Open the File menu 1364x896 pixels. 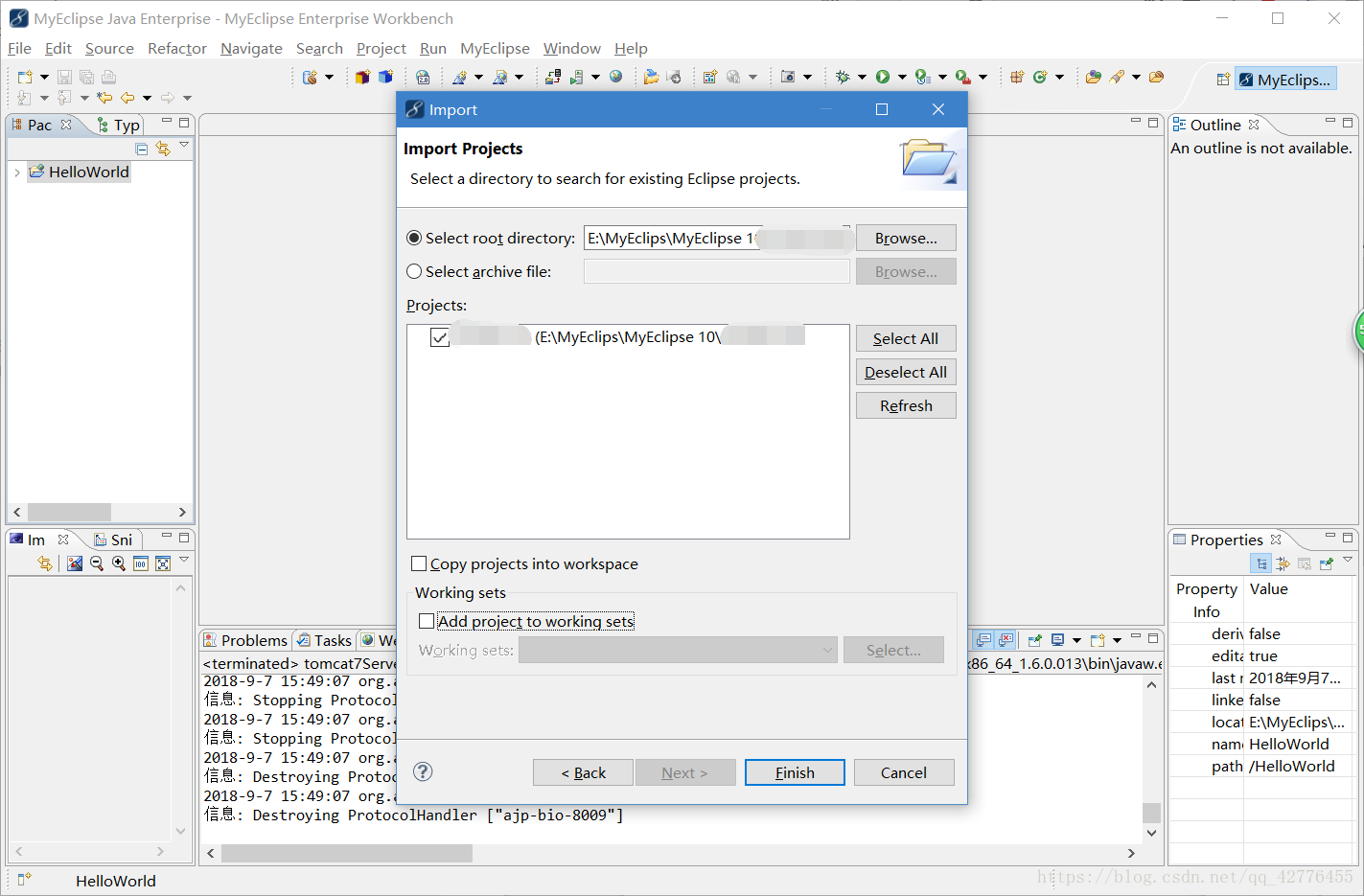coord(19,48)
